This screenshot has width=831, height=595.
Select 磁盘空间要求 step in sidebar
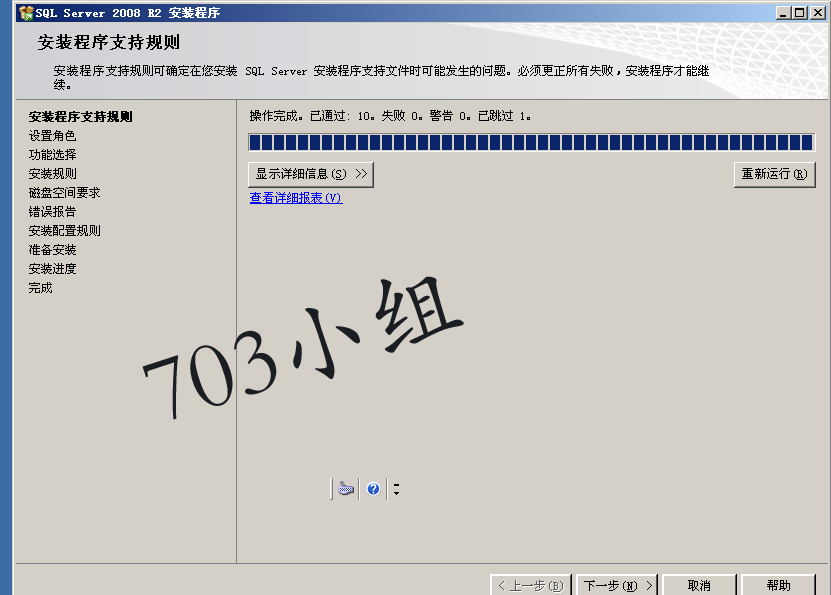click(64, 193)
